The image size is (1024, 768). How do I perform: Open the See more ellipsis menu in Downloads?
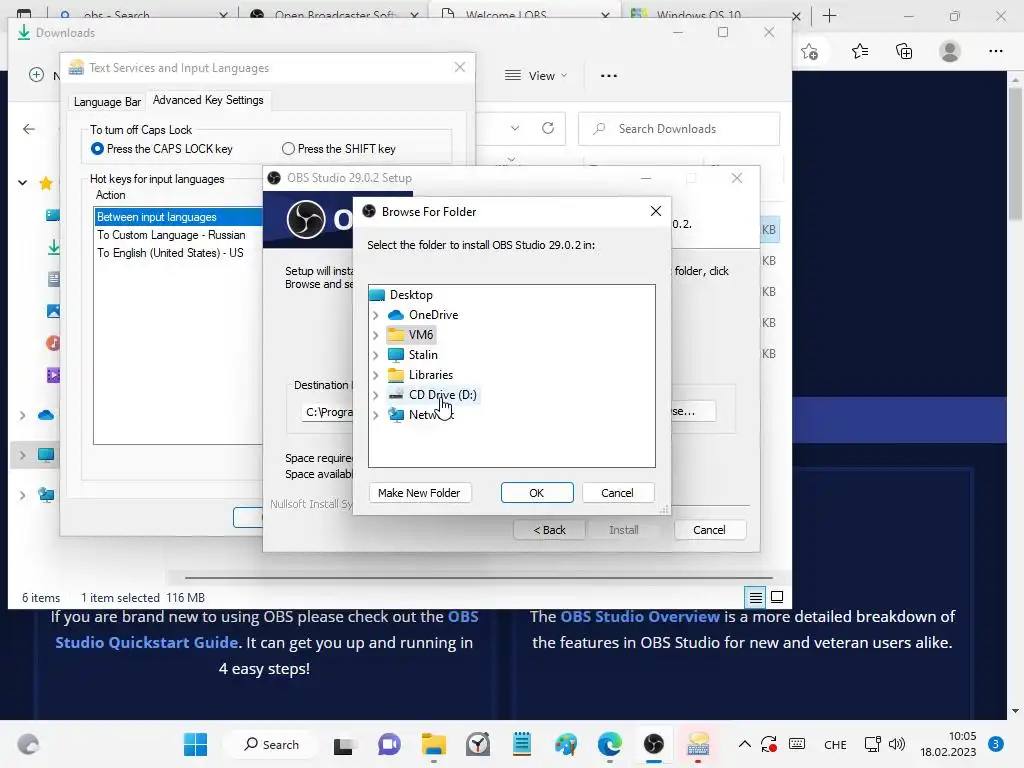[609, 76]
